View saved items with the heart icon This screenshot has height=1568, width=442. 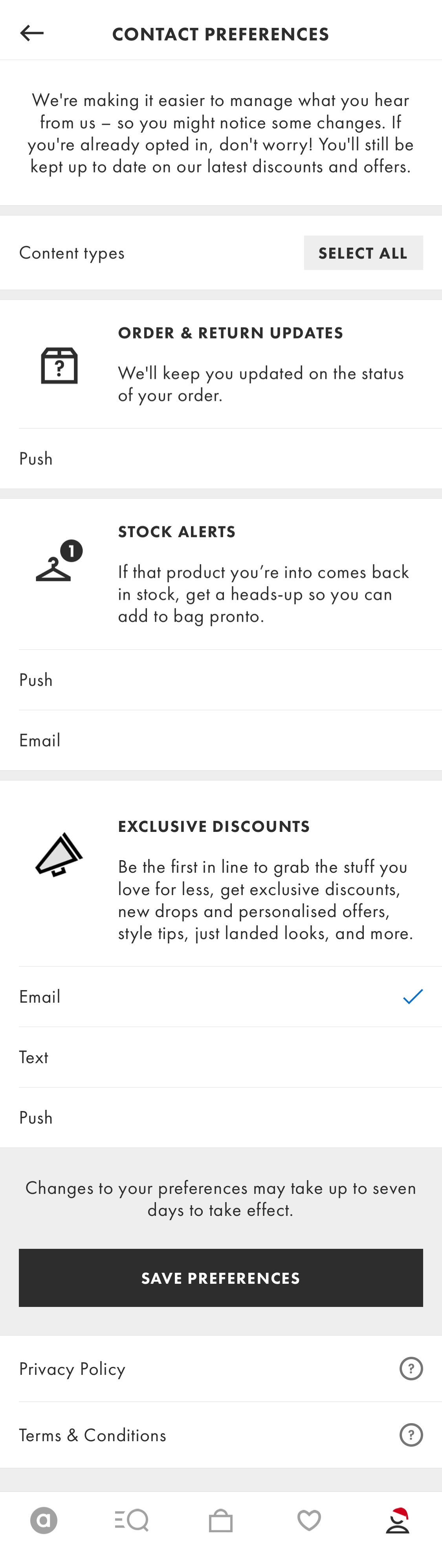click(309, 1521)
